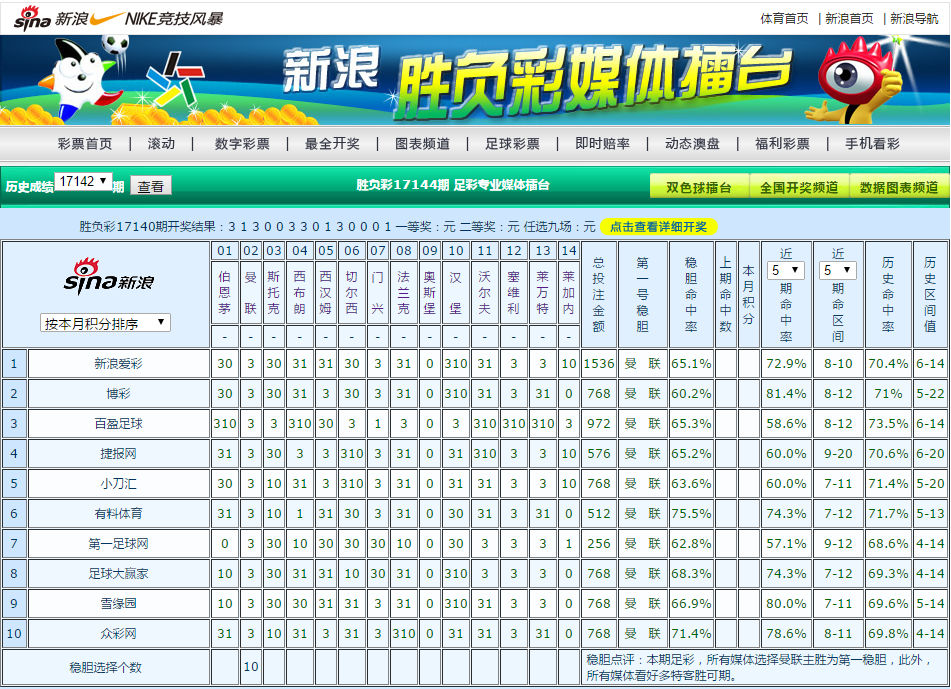Click 点击查看详细开奖 button
951x689 pixels.
pos(659,227)
